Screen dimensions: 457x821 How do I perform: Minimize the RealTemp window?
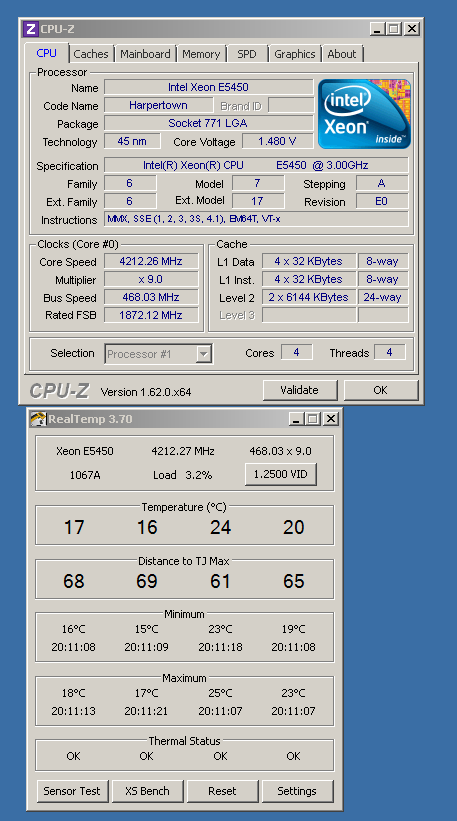click(296, 419)
